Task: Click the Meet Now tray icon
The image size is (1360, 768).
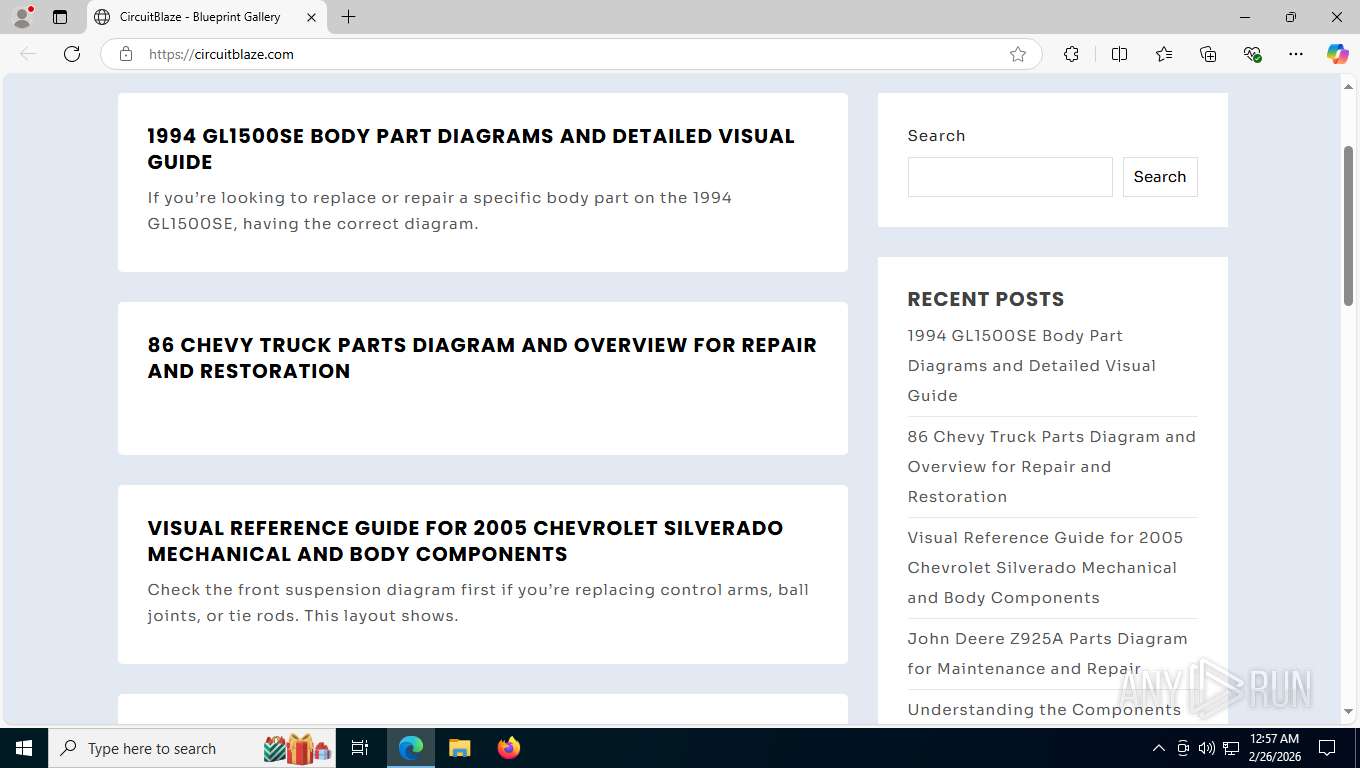Action: (x=1183, y=748)
